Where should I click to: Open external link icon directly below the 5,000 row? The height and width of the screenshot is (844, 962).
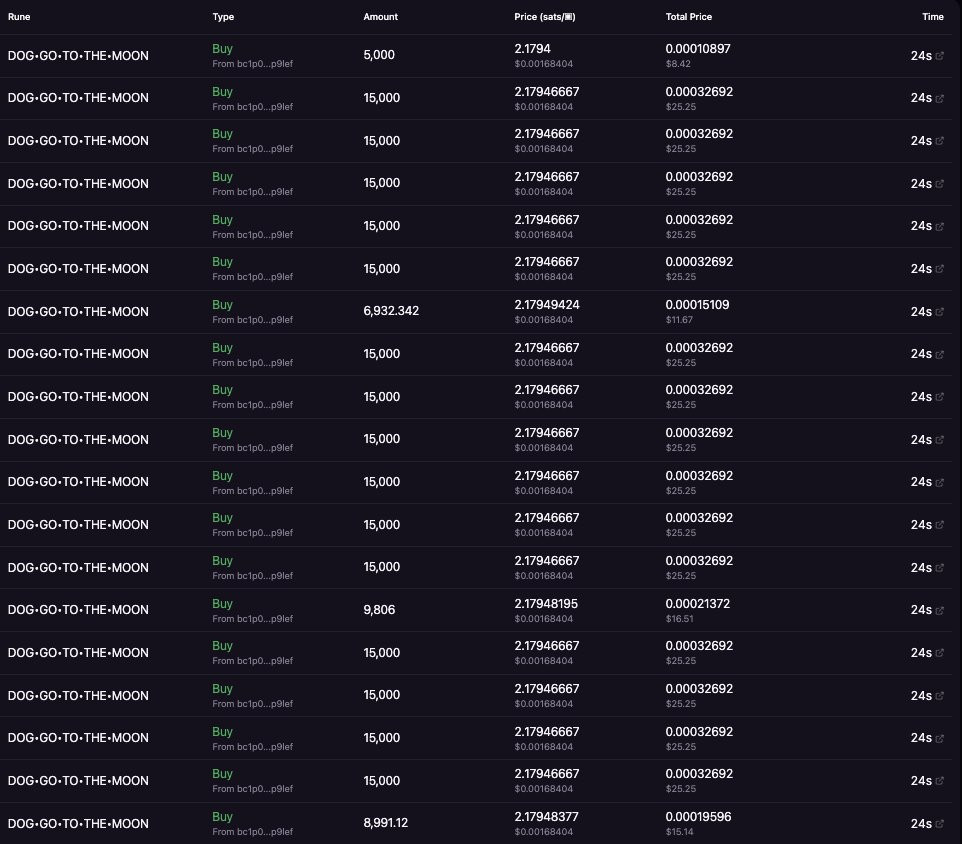point(939,98)
